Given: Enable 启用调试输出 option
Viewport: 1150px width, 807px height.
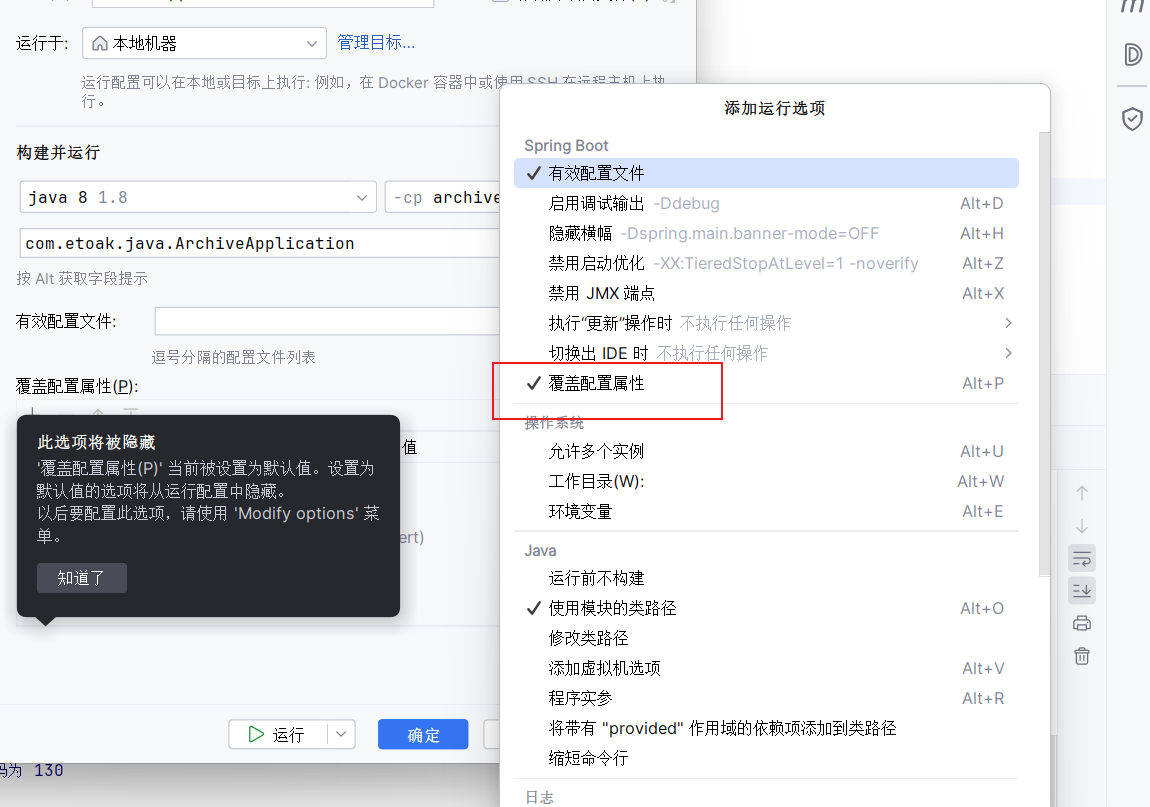Looking at the screenshot, I should pyautogui.click(x=766, y=203).
